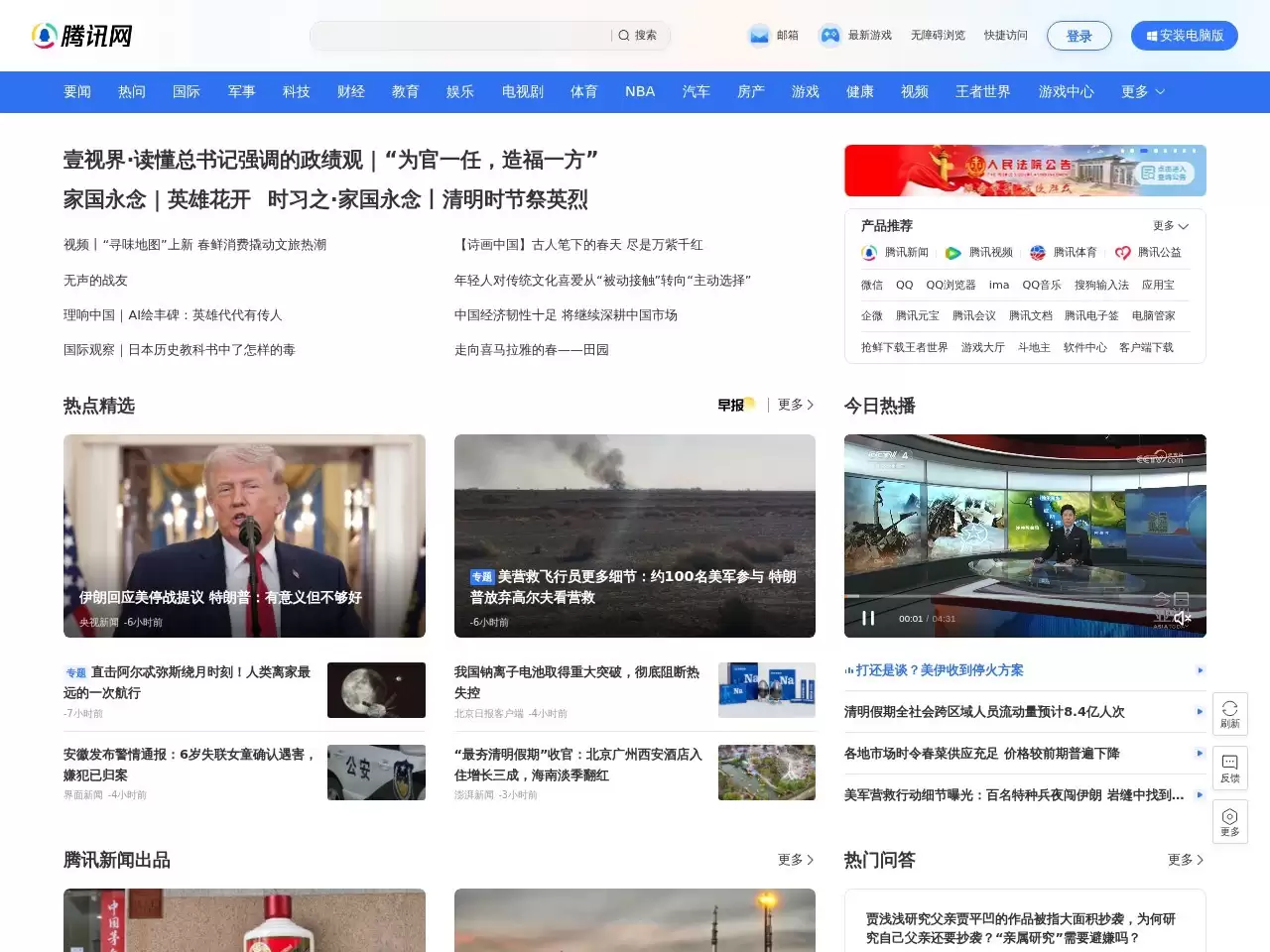
Task: Open the Trump 伊朗回应美停战提议 card
Action: (x=244, y=535)
